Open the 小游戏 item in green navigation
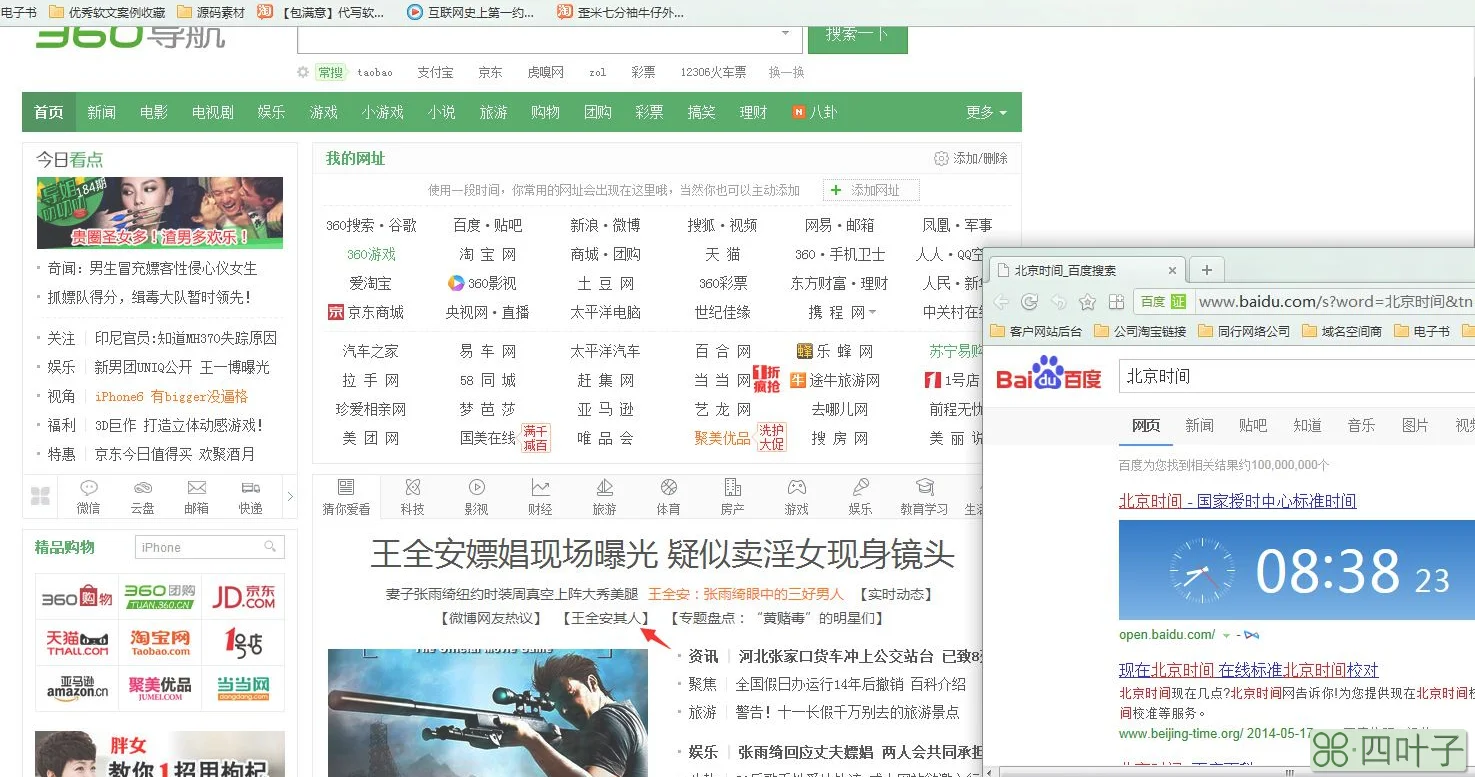The height and width of the screenshot is (777, 1475). point(383,112)
